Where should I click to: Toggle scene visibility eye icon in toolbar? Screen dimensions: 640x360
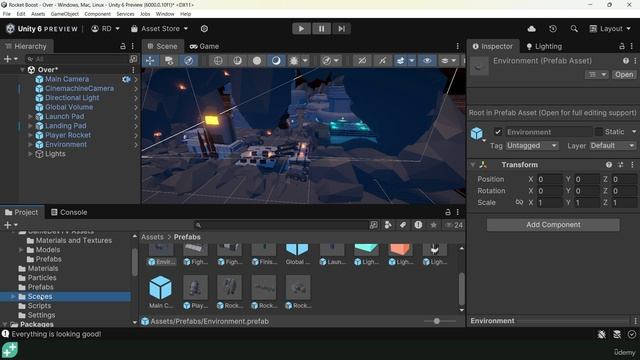(427, 61)
